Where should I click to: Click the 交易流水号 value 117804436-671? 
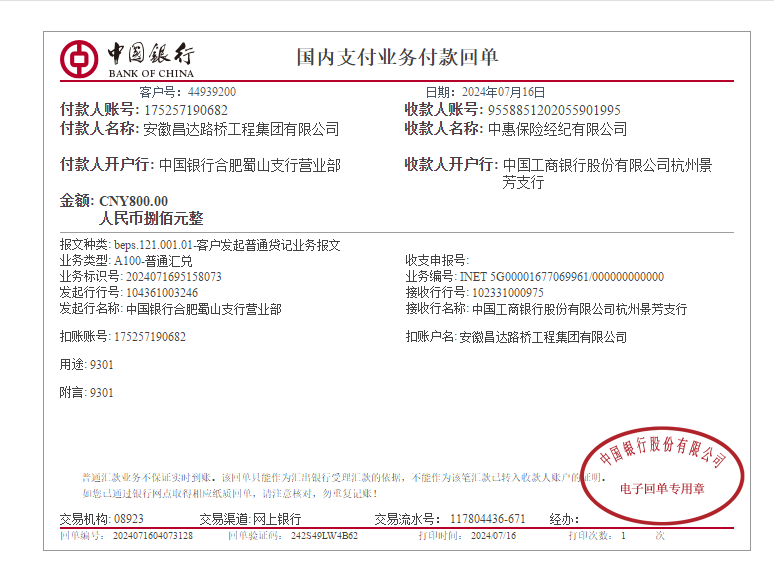(488, 519)
